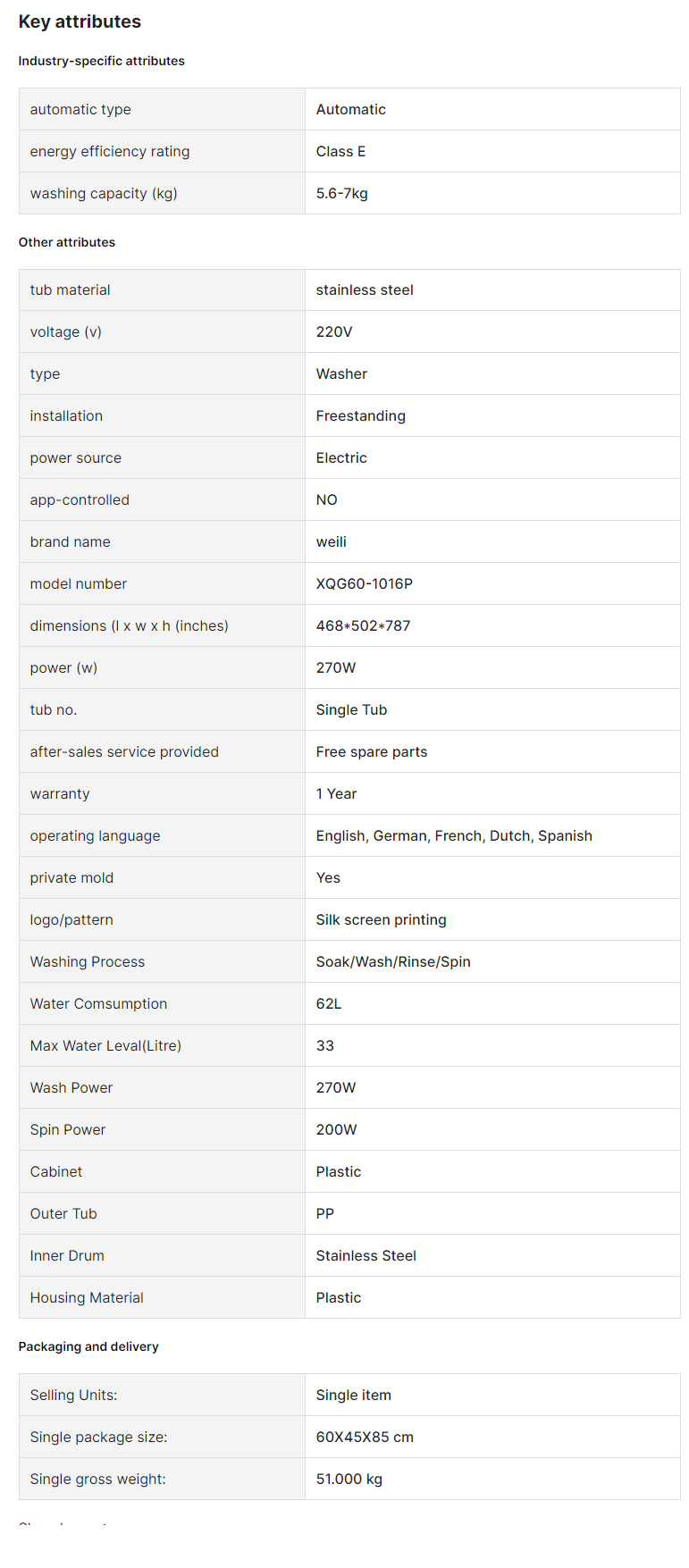Click the 220V voltage value
This screenshot has width=689, height=1568.
pos(334,331)
